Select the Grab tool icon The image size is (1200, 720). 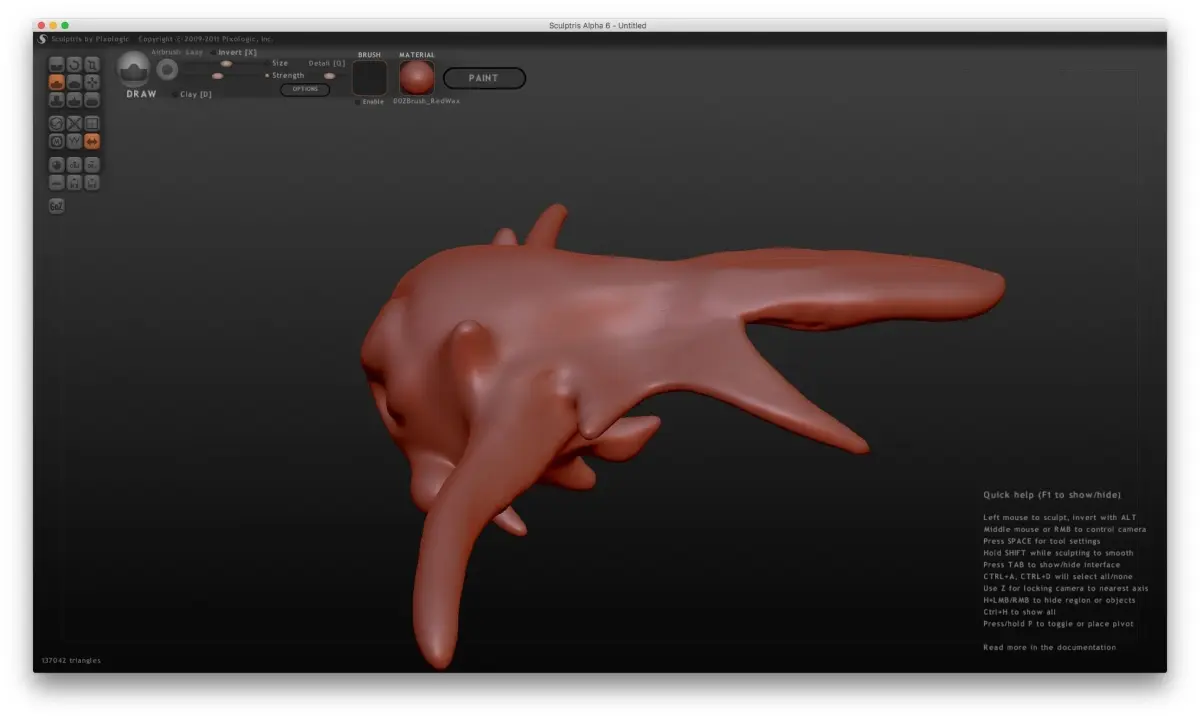[92, 82]
